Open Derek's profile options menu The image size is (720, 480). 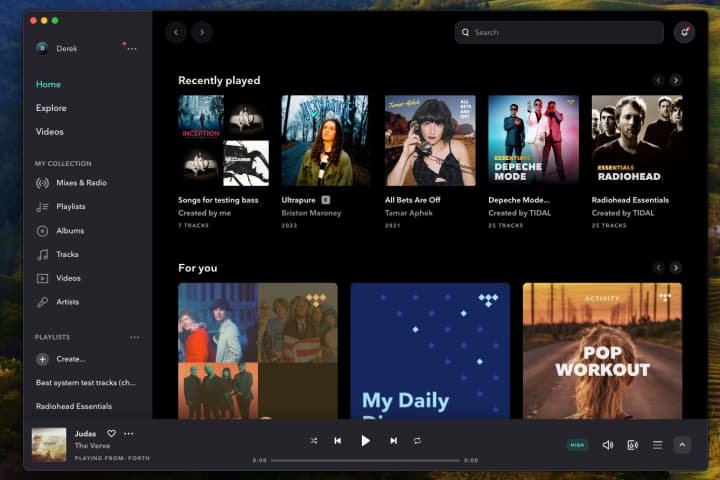(x=132, y=49)
